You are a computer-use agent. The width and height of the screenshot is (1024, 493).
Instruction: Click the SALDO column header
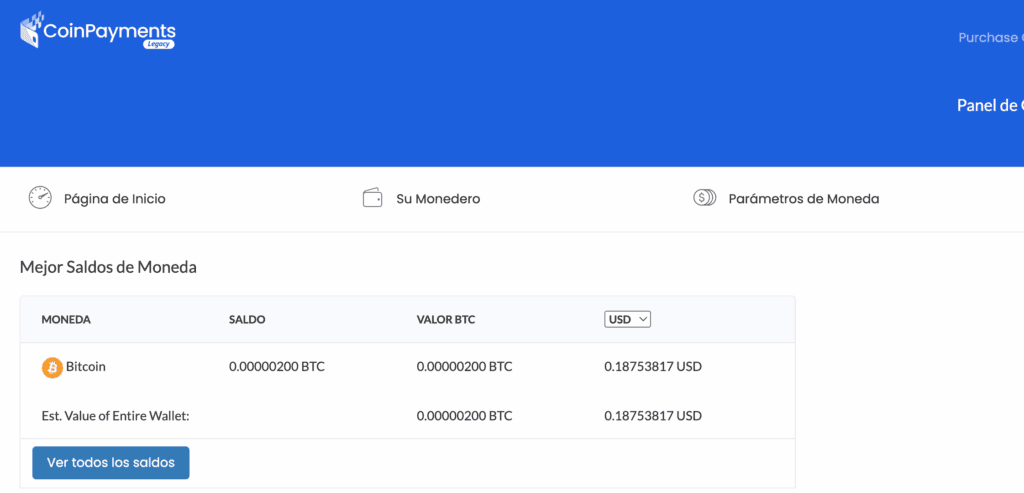click(248, 320)
